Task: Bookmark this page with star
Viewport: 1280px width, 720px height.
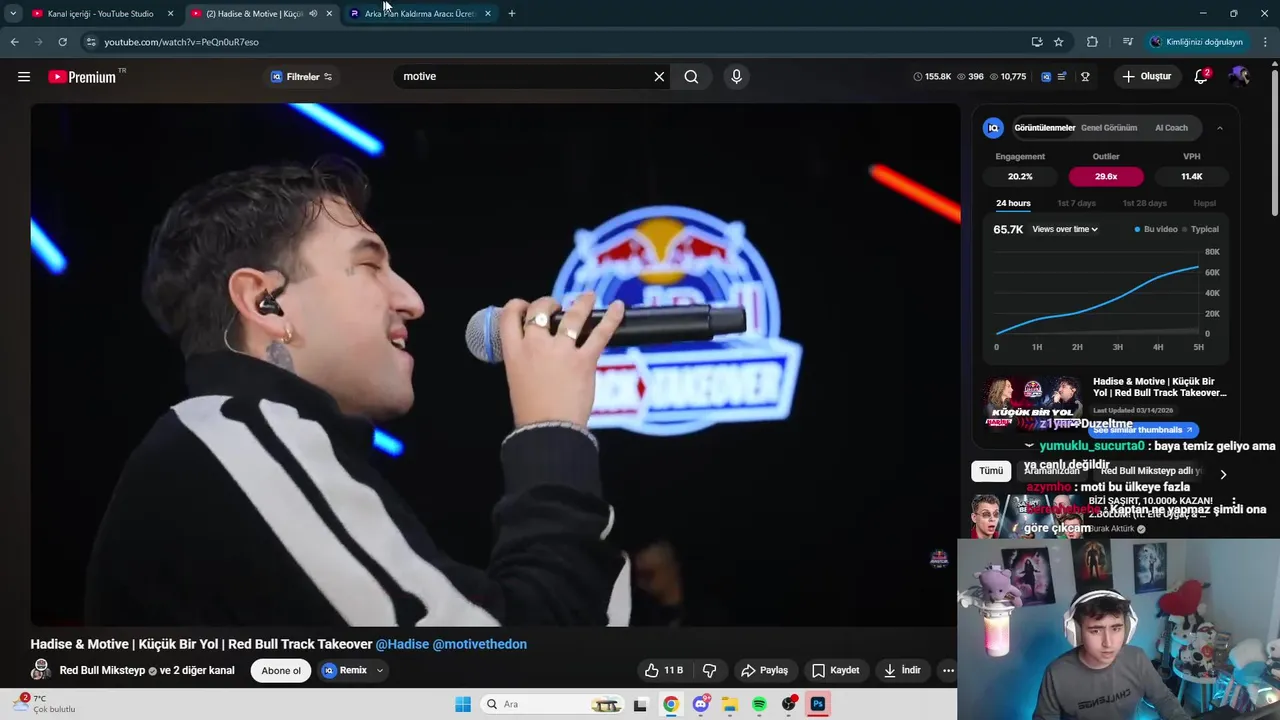Action: (x=1059, y=42)
